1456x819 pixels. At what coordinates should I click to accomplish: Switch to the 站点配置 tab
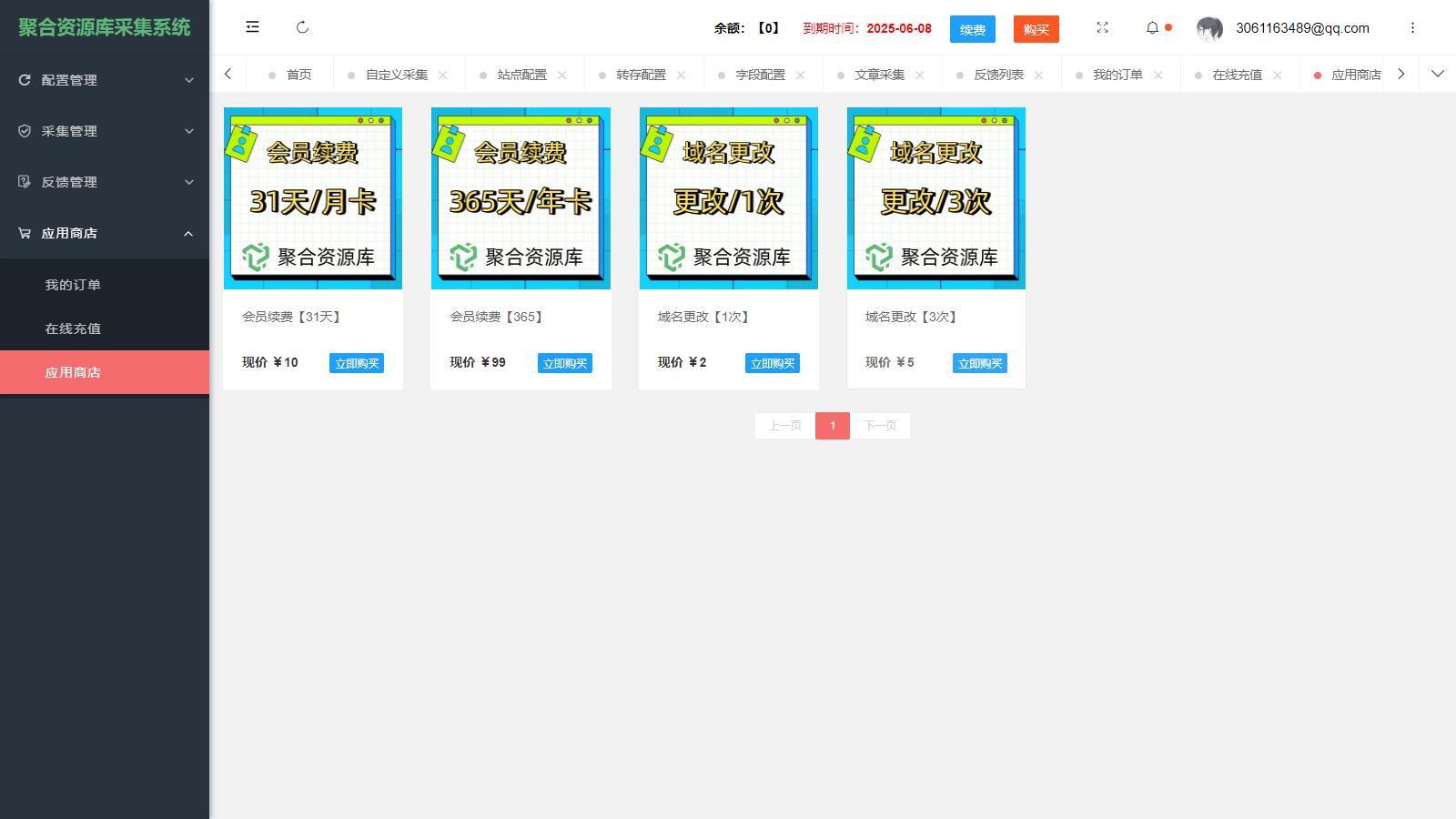[x=521, y=75]
